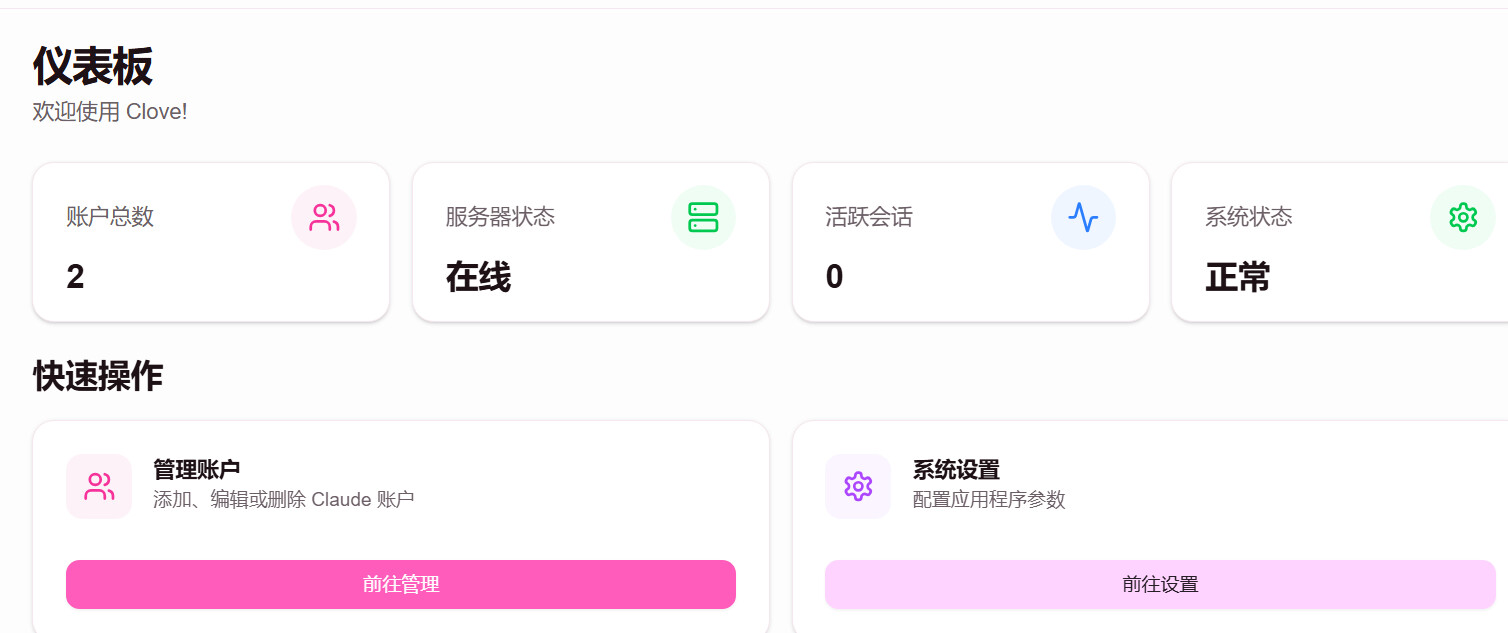The height and width of the screenshot is (633, 1508).
Task: Click the users icon next to 管理账户
Action: click(x=99, y=487)
